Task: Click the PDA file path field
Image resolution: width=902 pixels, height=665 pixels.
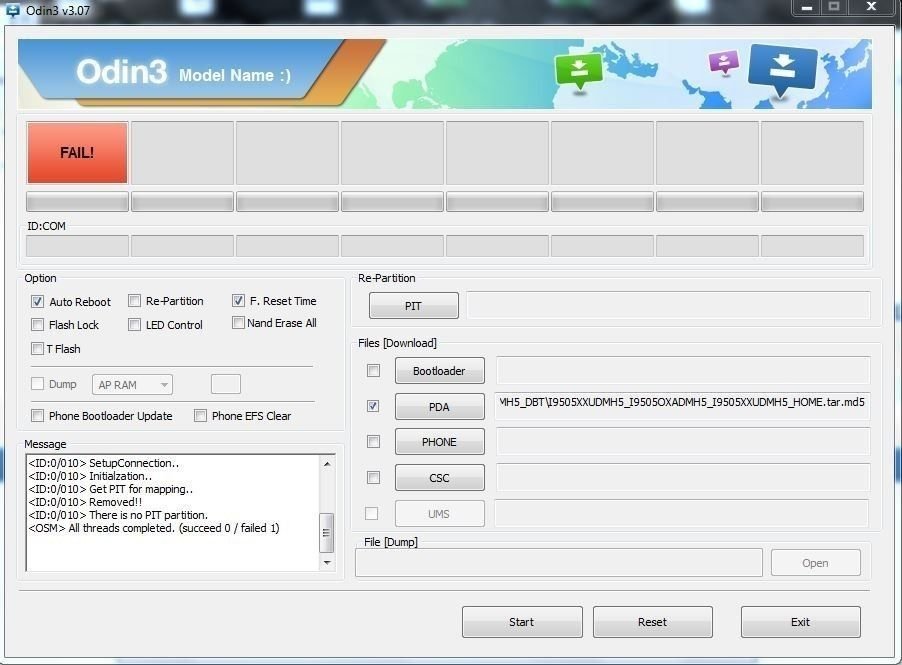Action: [x=682, y=406]
